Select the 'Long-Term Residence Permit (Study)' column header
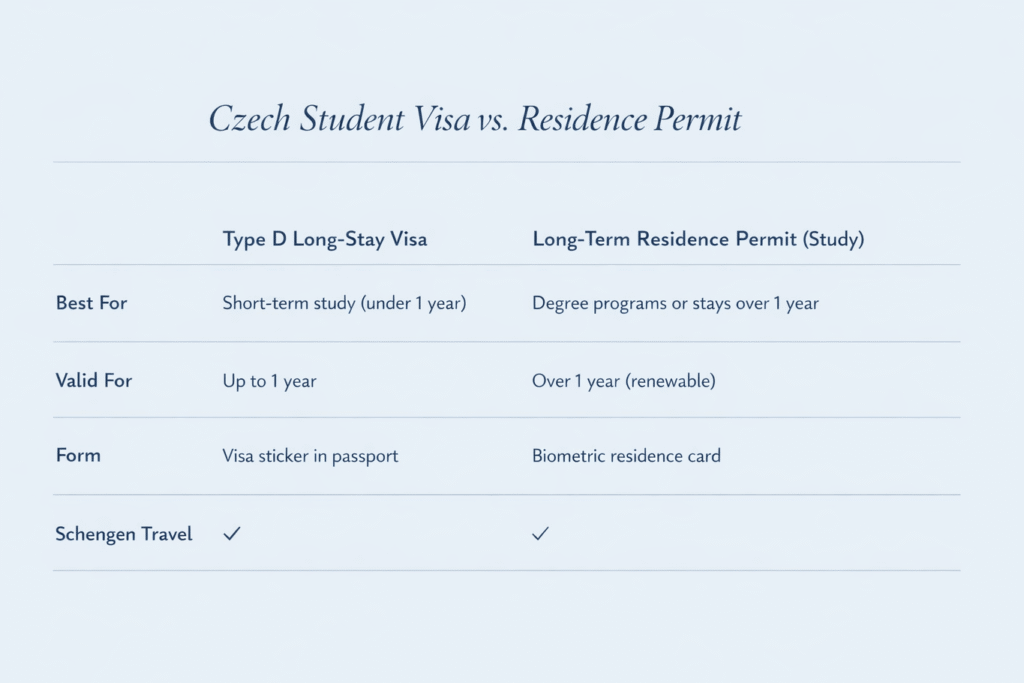This screenshot has width=1024, height=683. pos(698,240)
